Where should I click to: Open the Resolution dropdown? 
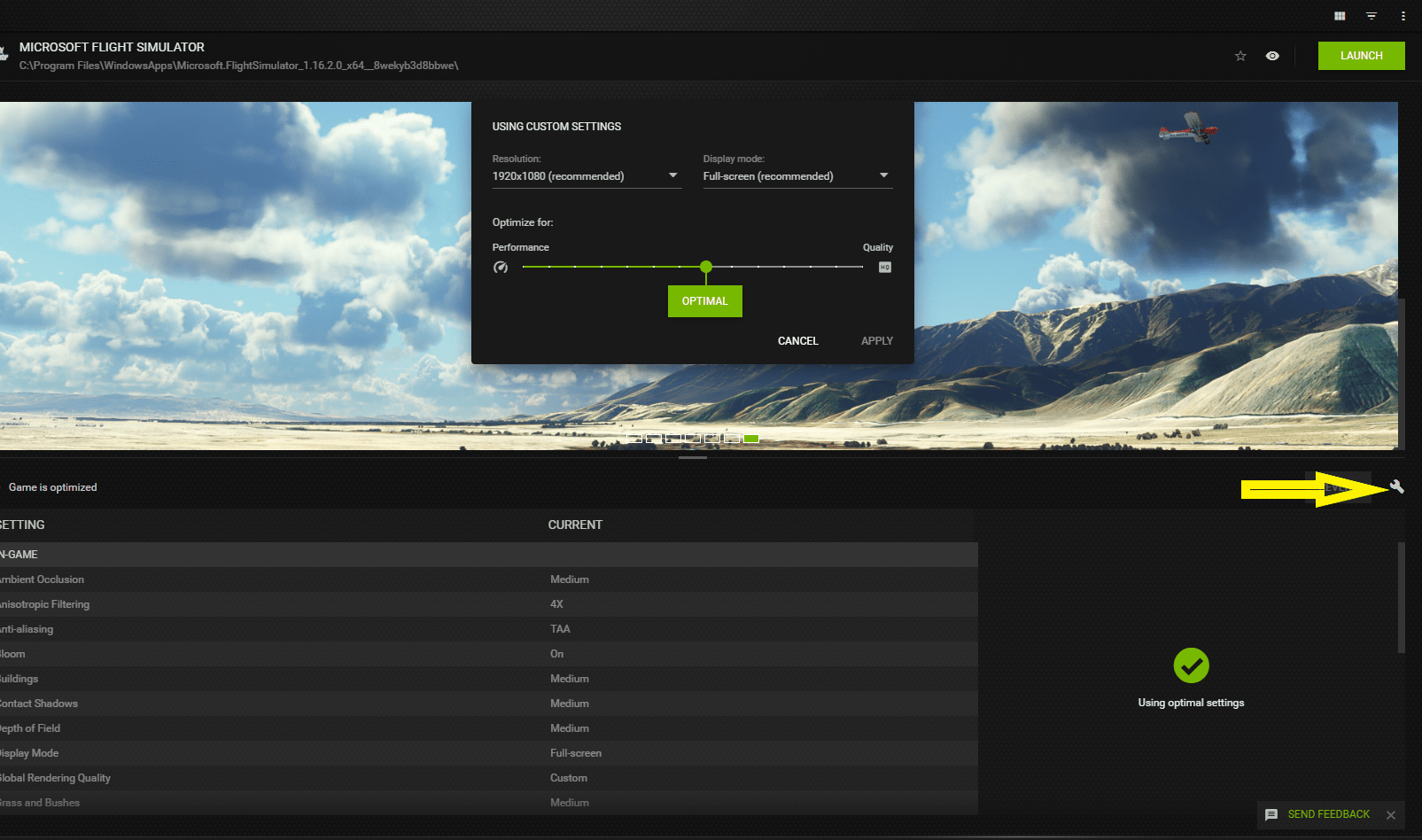(x=586, y=175)
